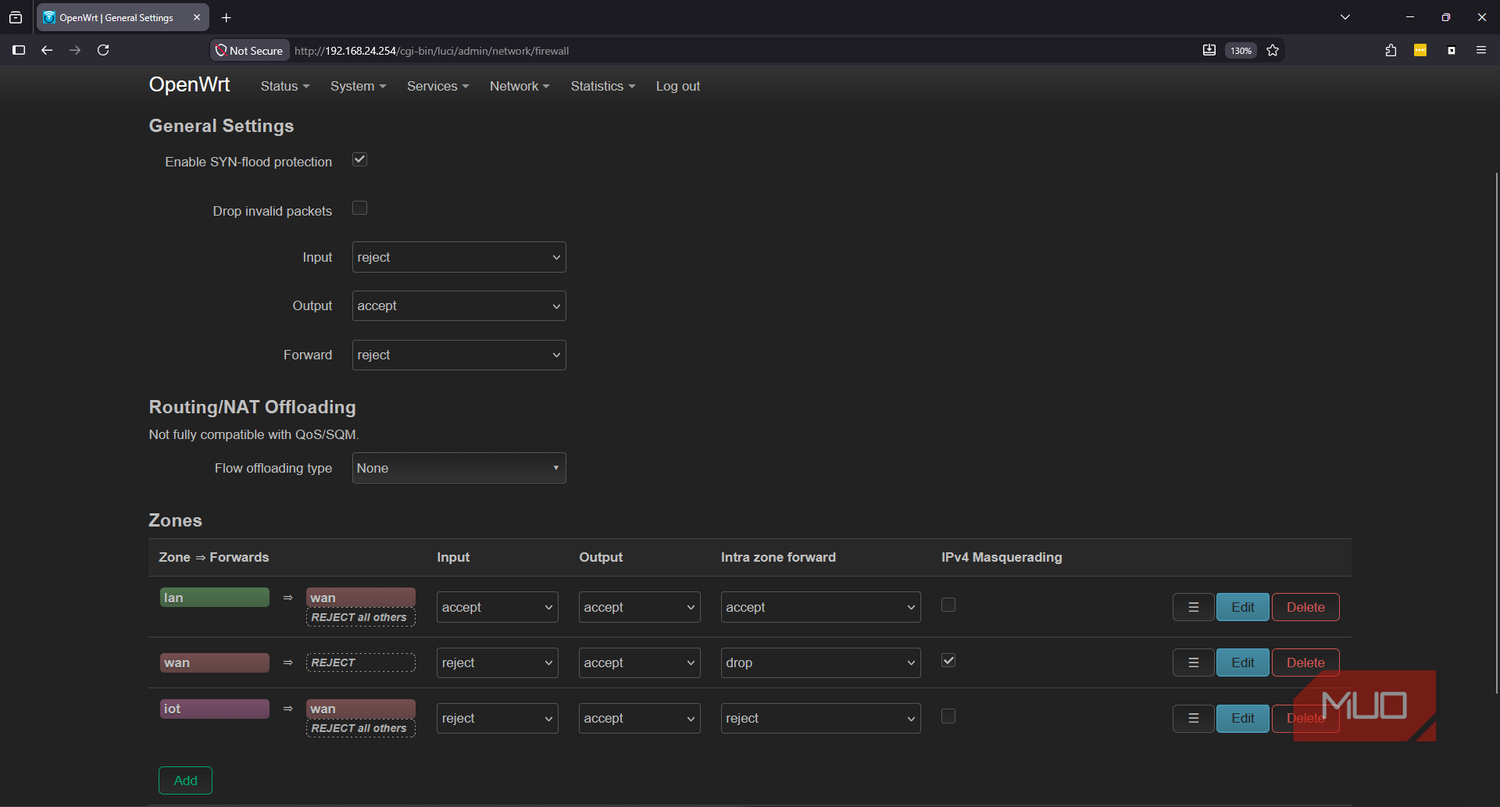This screenshot has height=807, width=1500.
Task: Add a new firewall zone
Action: coord(185,780)
